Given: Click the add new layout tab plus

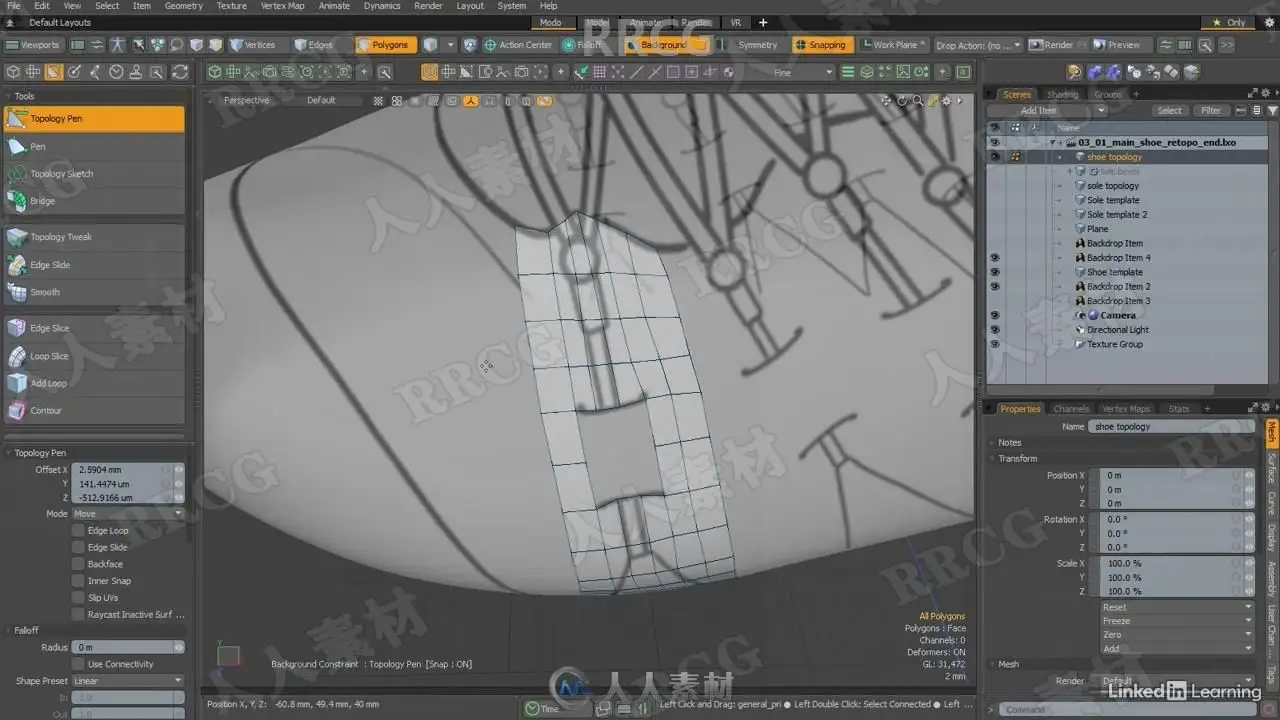Looking at the screenshot, I should click(763, 22).
